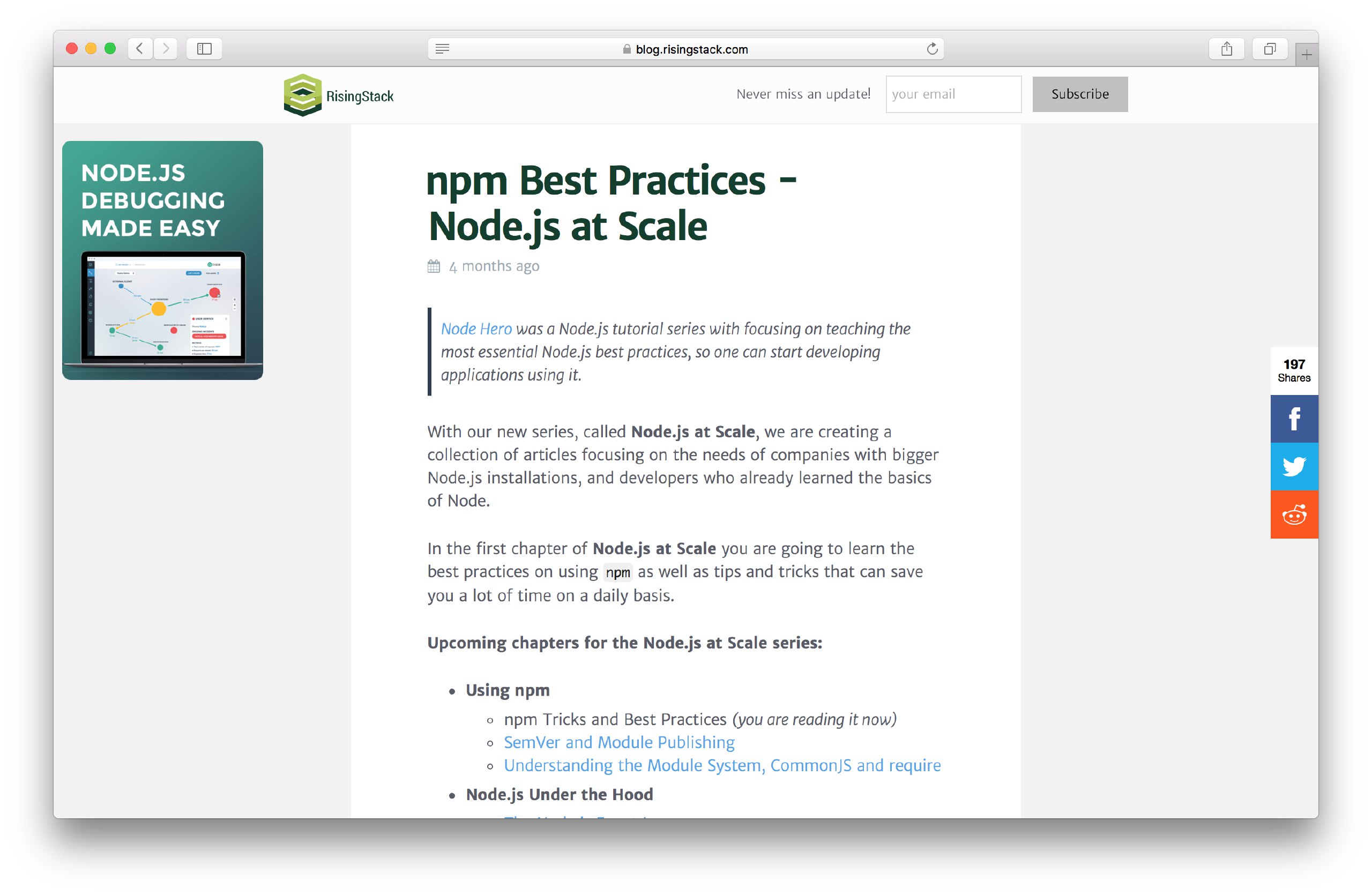Open the Node.js Debugging Made Easy banner
Image resolution: width=1372 pixels, height=895 pixels.
[162, 260]
